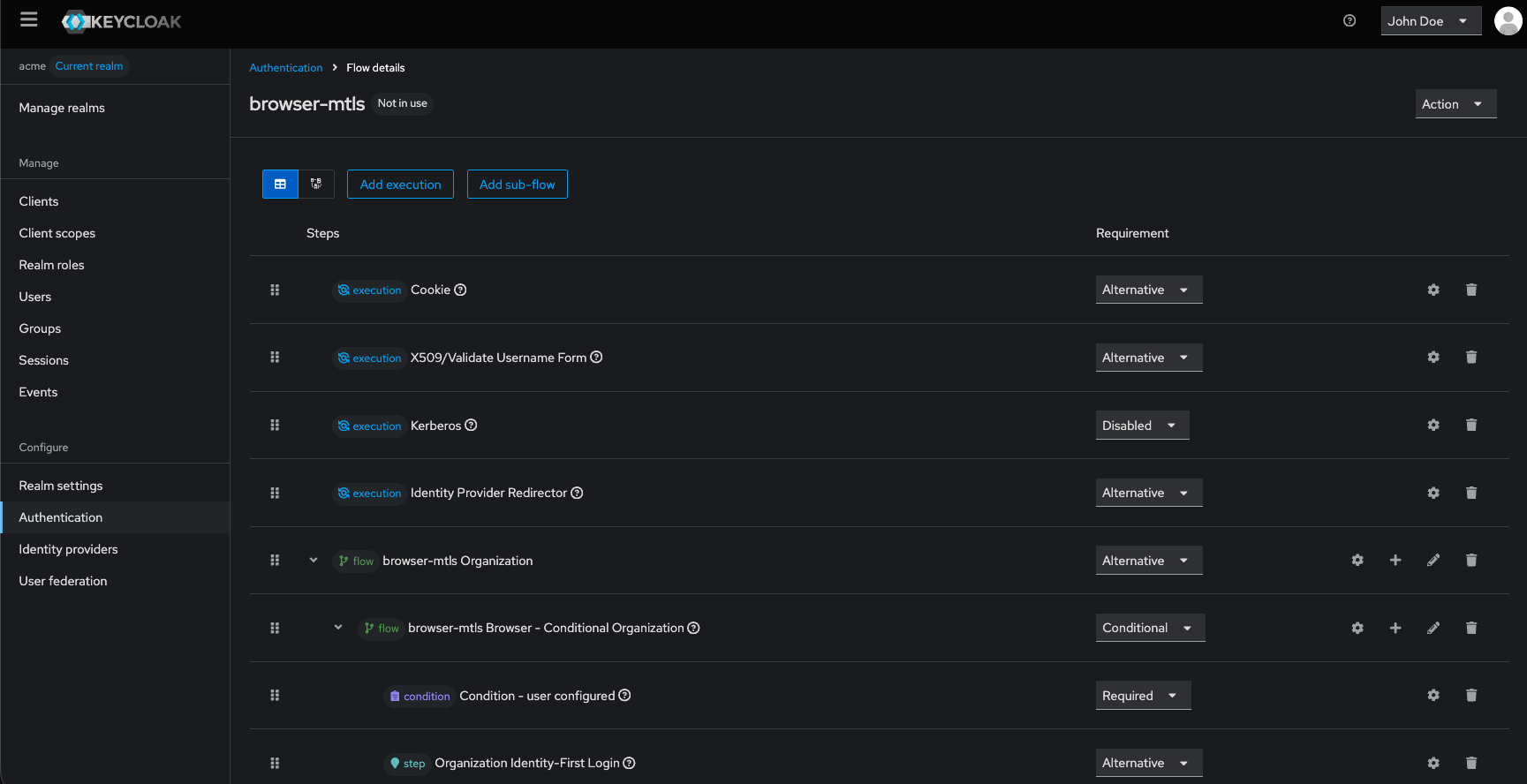Navigate to Events
This screenshot has width=1527, height=784.
[38, 392]
